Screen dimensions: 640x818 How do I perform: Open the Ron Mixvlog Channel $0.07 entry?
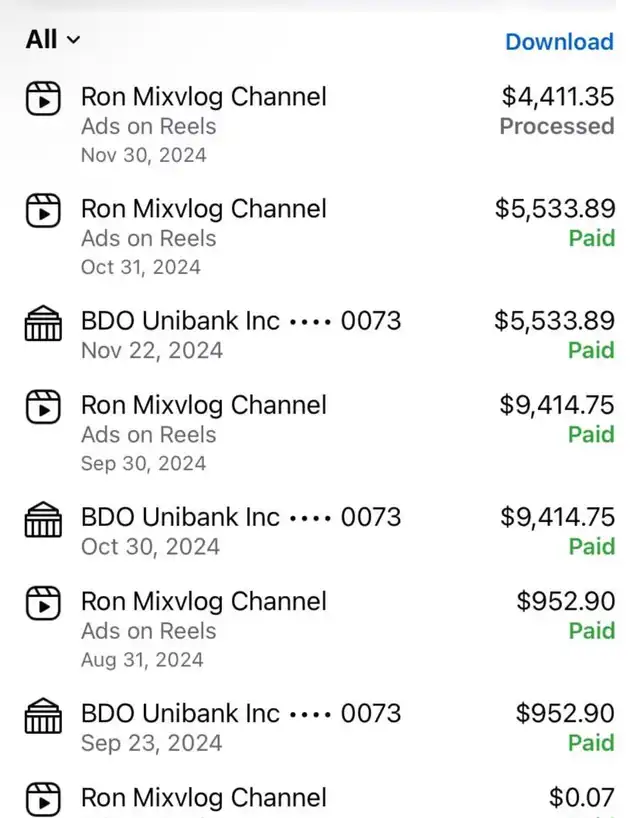point(320,799)
